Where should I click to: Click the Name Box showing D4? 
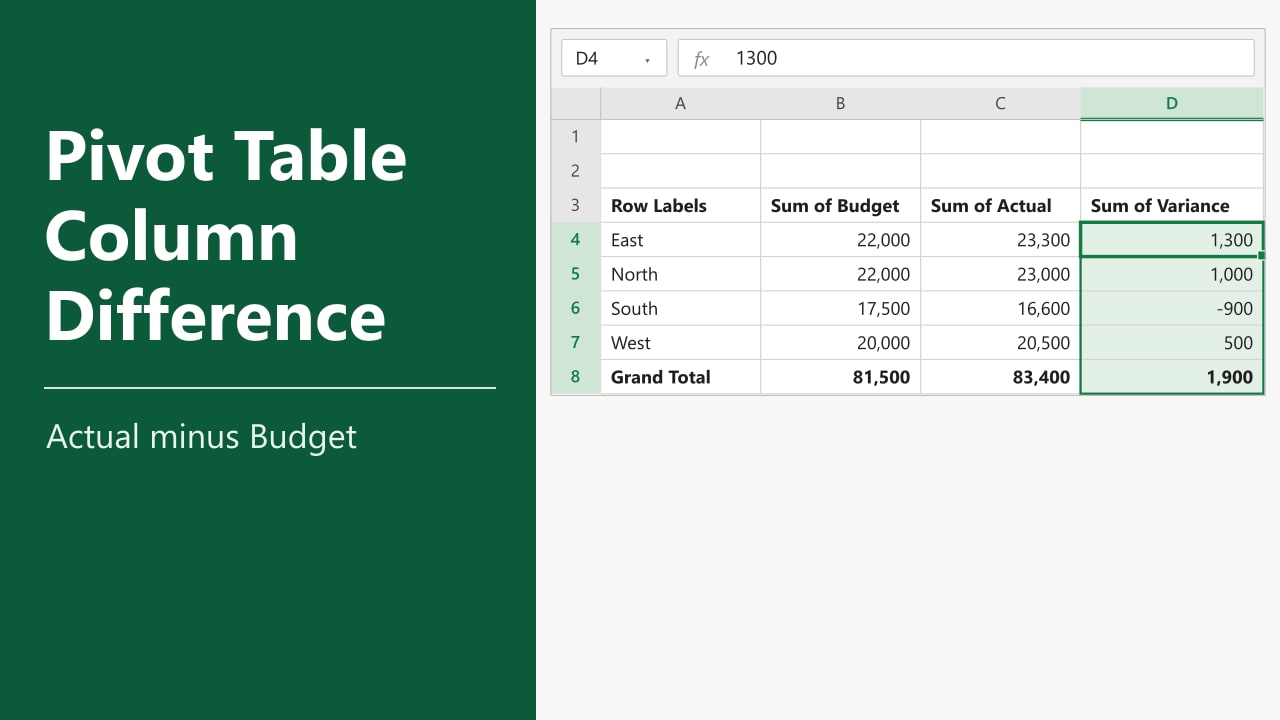click(x=614, y=58)
